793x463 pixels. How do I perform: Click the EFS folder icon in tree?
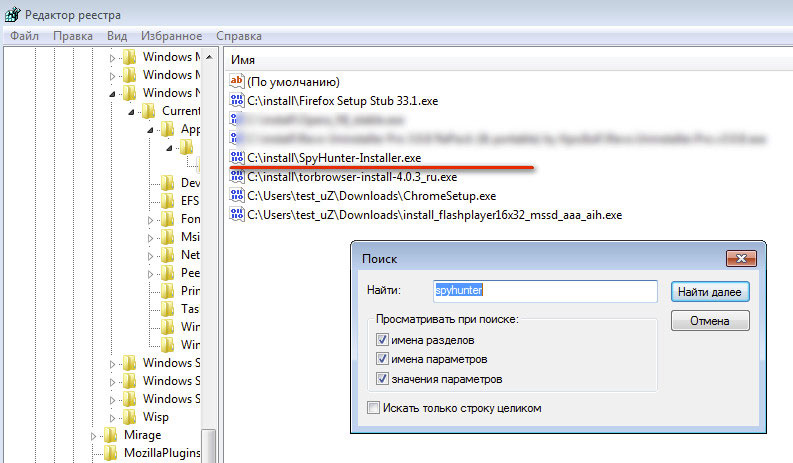(167, 201)
